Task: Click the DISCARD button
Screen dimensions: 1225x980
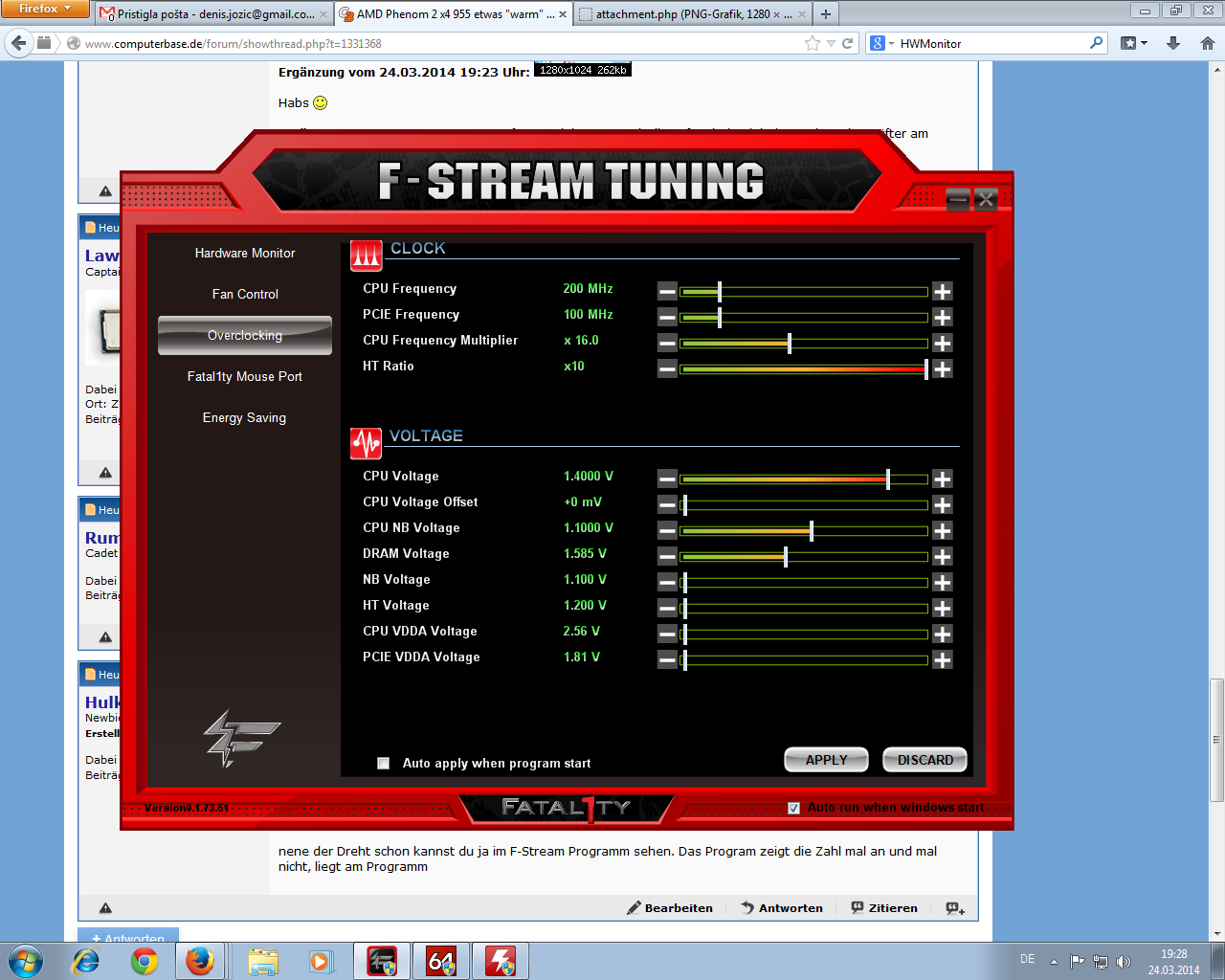Action: point(925,760)
